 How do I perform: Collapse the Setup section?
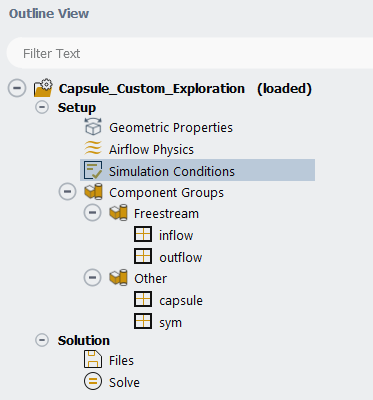42,107
